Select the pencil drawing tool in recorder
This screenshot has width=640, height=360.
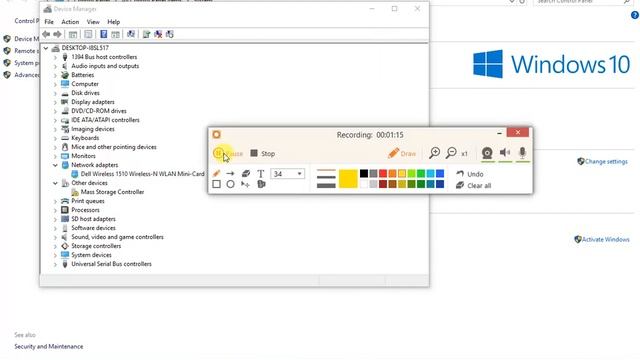click(216, 173)
